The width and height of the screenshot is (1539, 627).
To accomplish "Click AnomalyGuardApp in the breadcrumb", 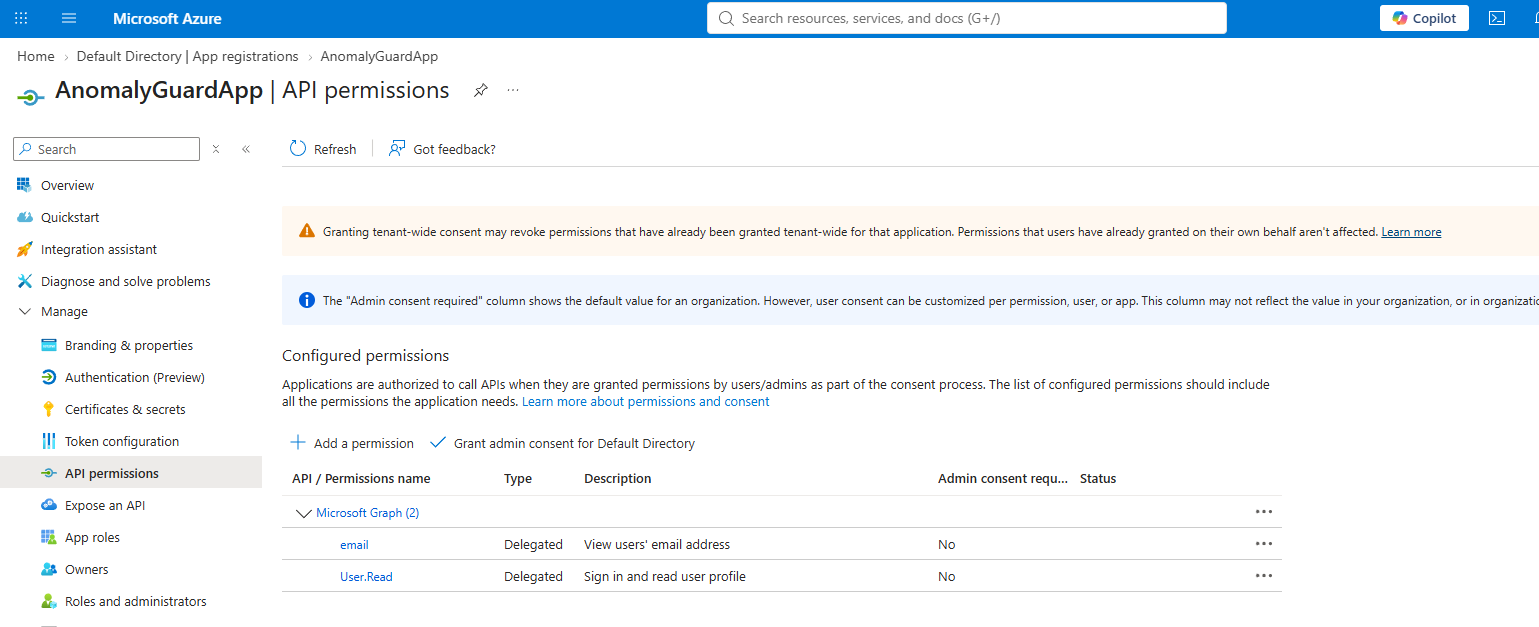I will [379, 56].
